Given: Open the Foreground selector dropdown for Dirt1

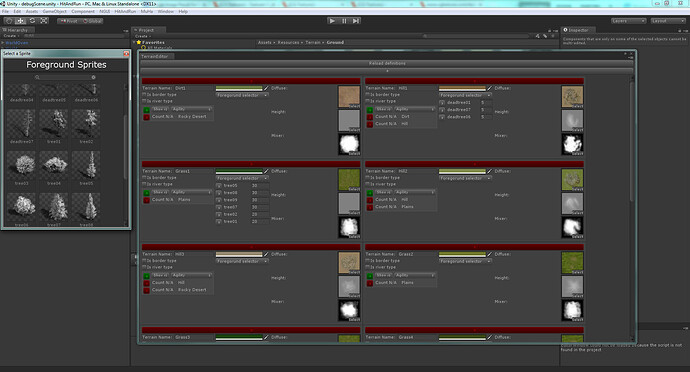Looking at the screenshot, I should tap(242, 95).
